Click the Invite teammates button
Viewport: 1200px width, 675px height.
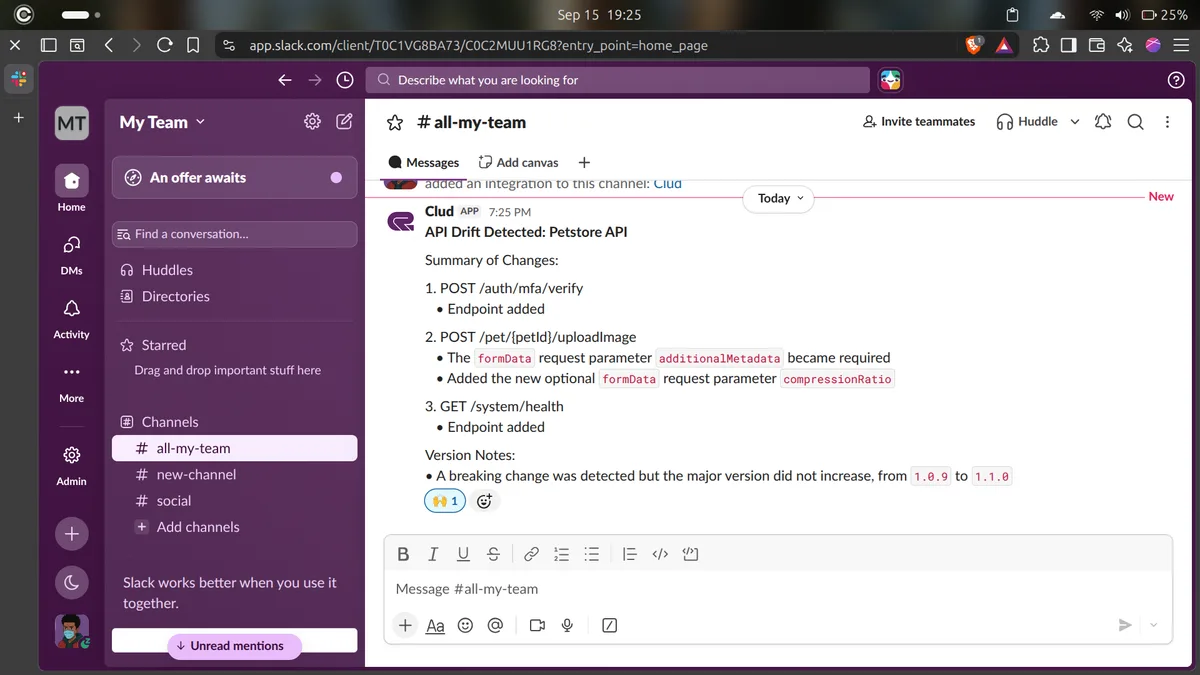(x=918, y=122)
